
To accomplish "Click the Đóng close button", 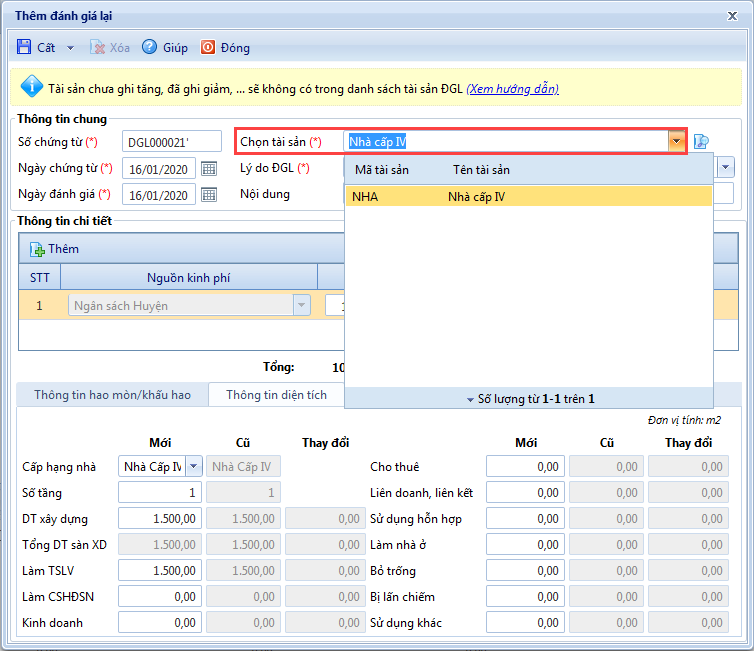I will 226,47.
